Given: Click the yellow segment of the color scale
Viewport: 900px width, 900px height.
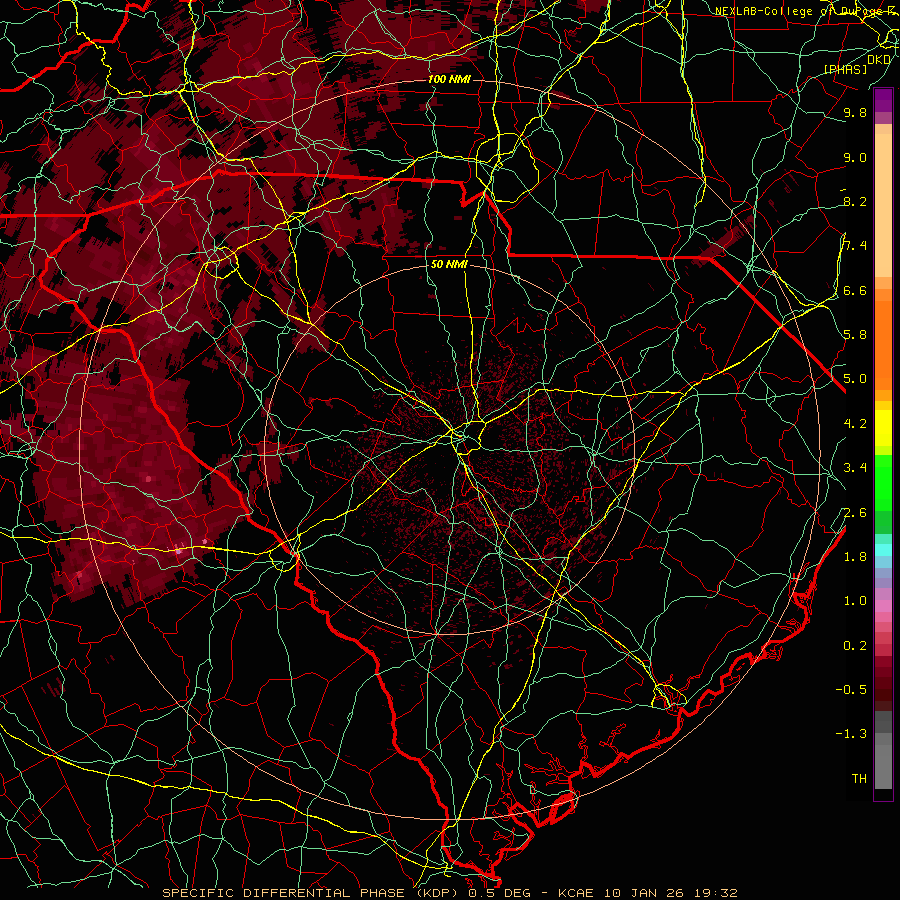Looking at the screenshot, I should [883, 428].
